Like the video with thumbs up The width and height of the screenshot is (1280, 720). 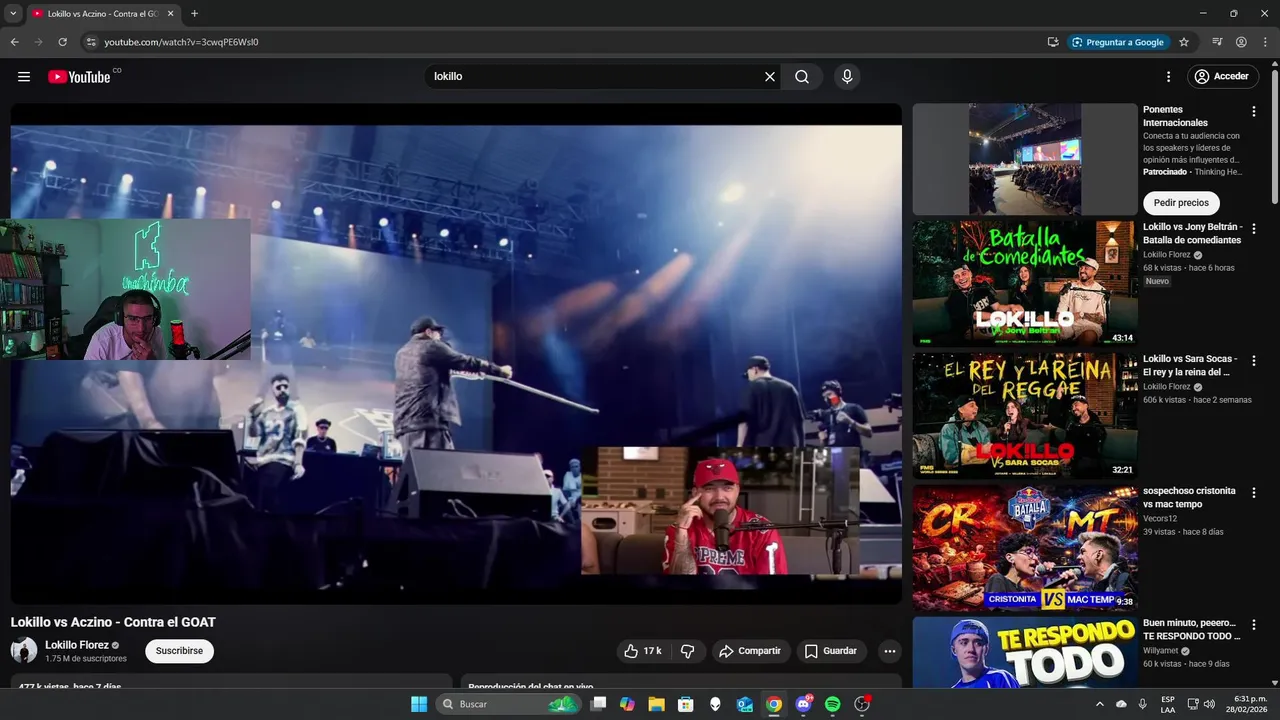tap(643, 651)
